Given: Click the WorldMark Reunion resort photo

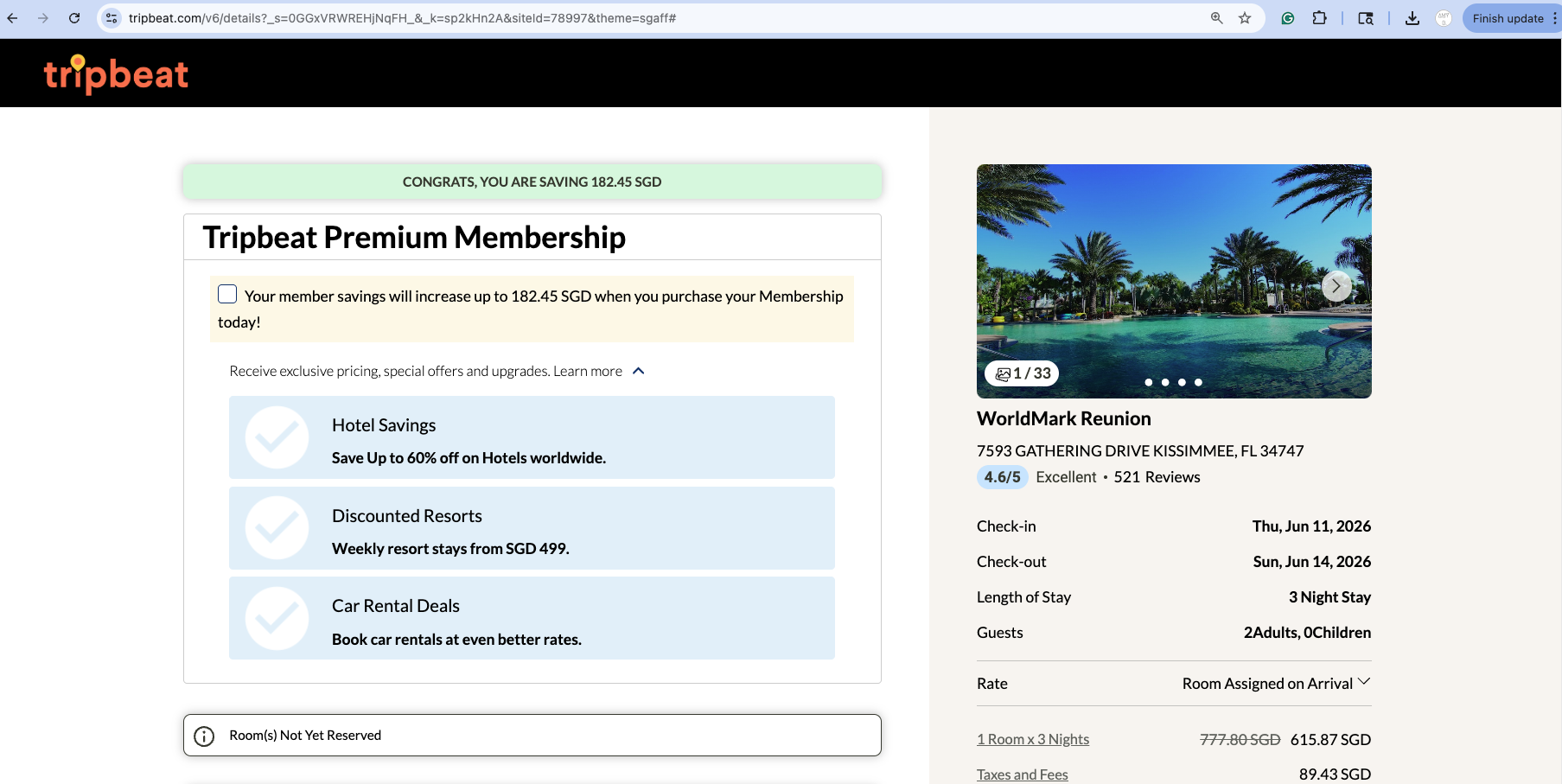Looking at the screenshot, I should click(x=1174, y=281).
